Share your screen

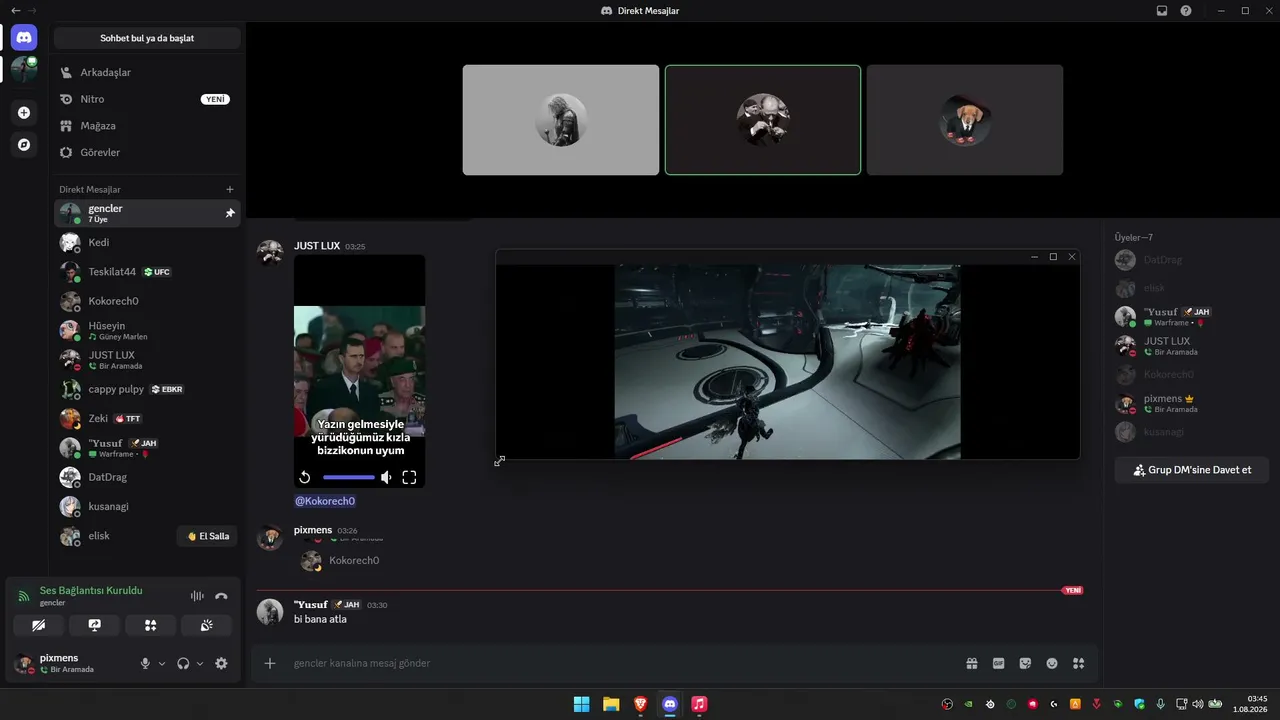[95, 625]
